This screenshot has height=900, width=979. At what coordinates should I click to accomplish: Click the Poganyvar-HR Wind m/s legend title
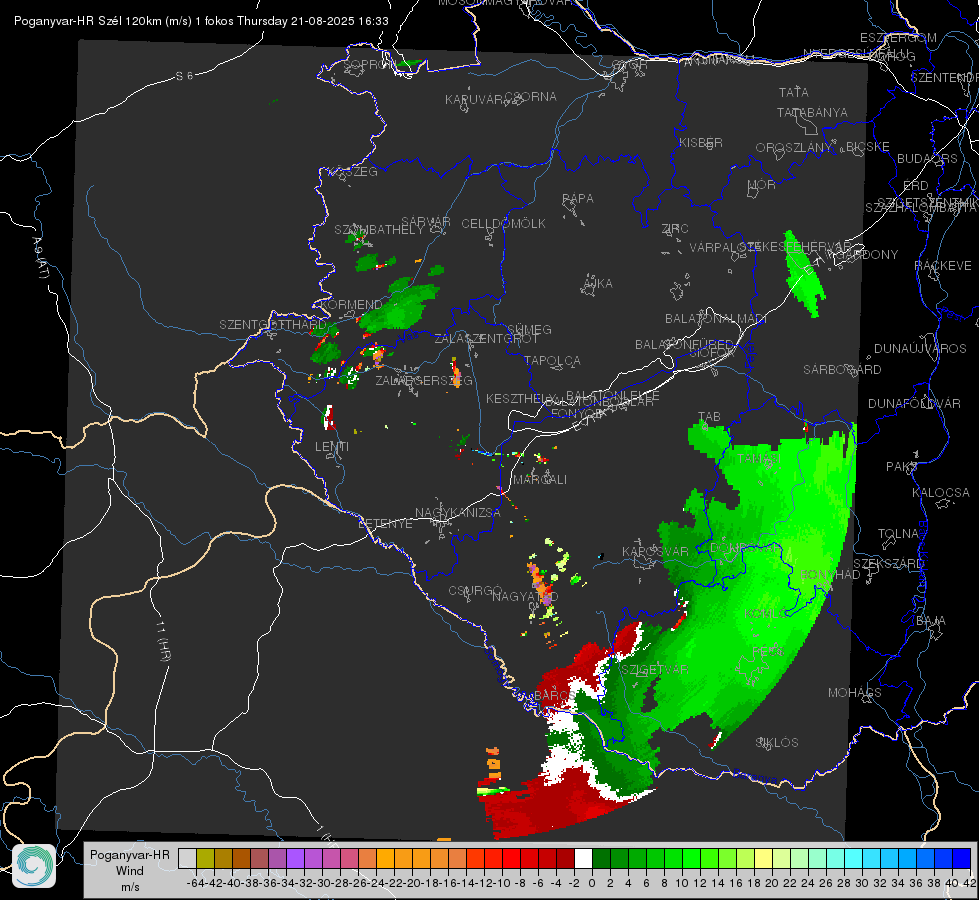coord(130,871)
